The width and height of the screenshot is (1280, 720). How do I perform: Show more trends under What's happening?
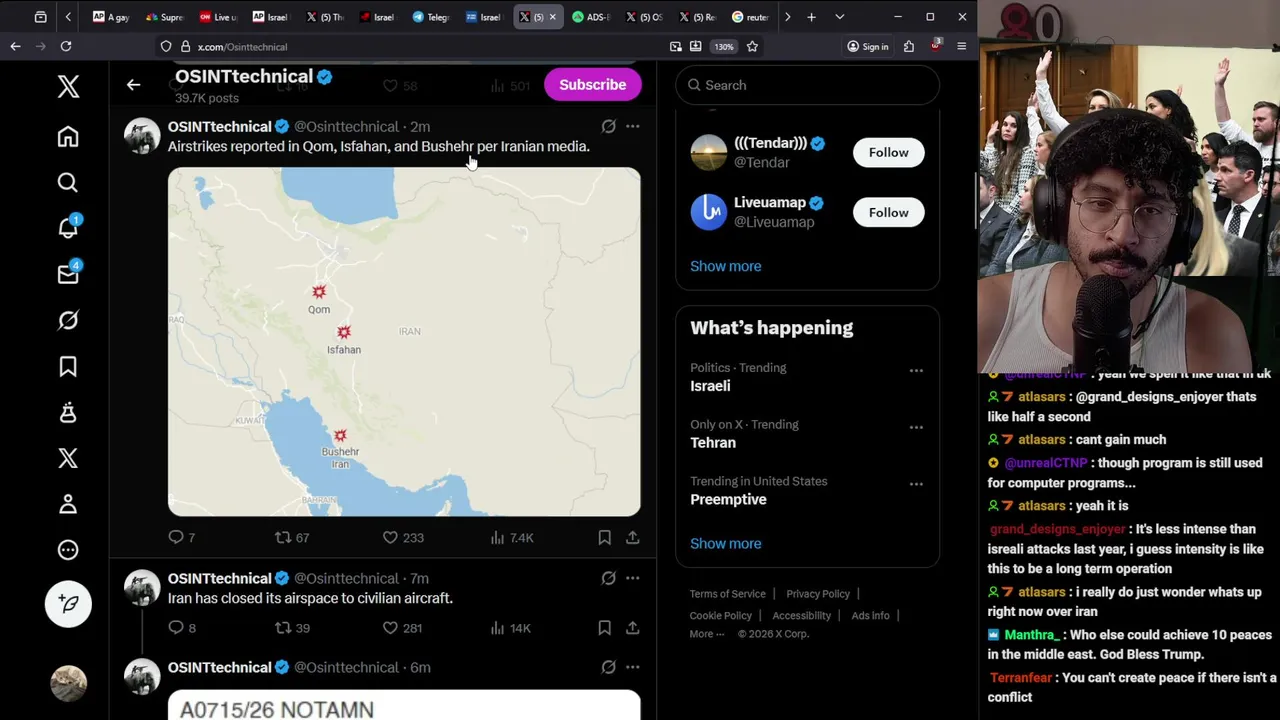[x=725, y=543]
